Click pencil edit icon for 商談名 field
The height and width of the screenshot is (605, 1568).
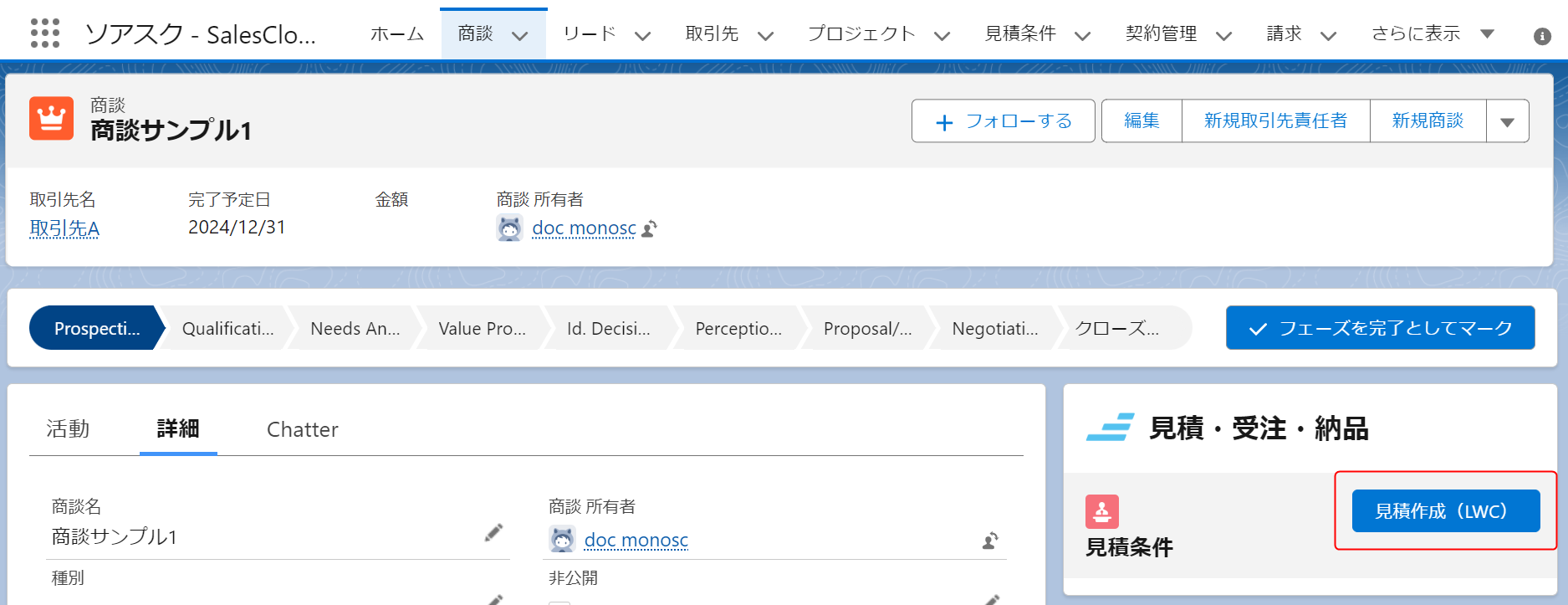pos(493,533)
